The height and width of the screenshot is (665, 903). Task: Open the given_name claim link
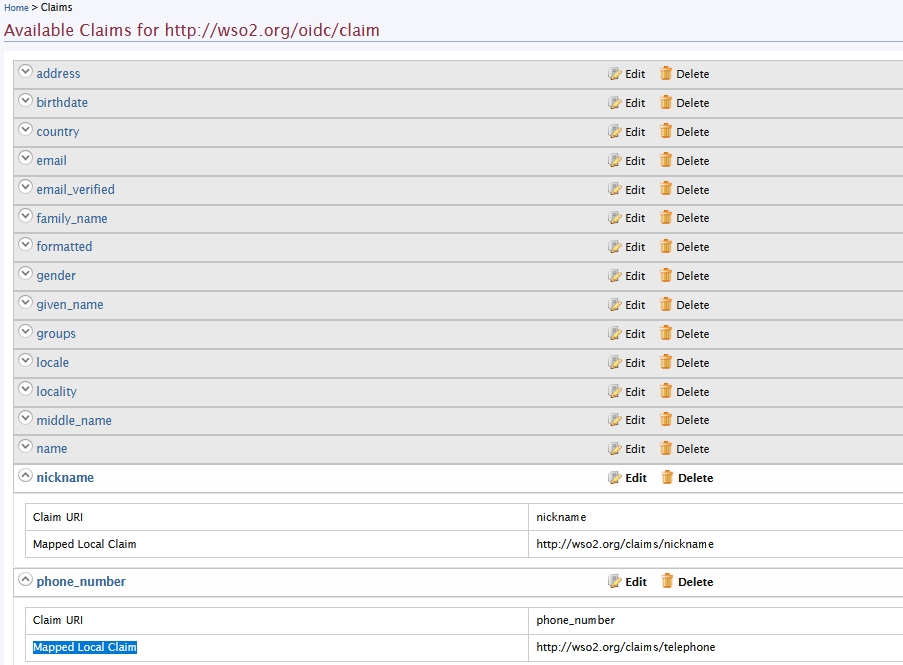point(70,305)
